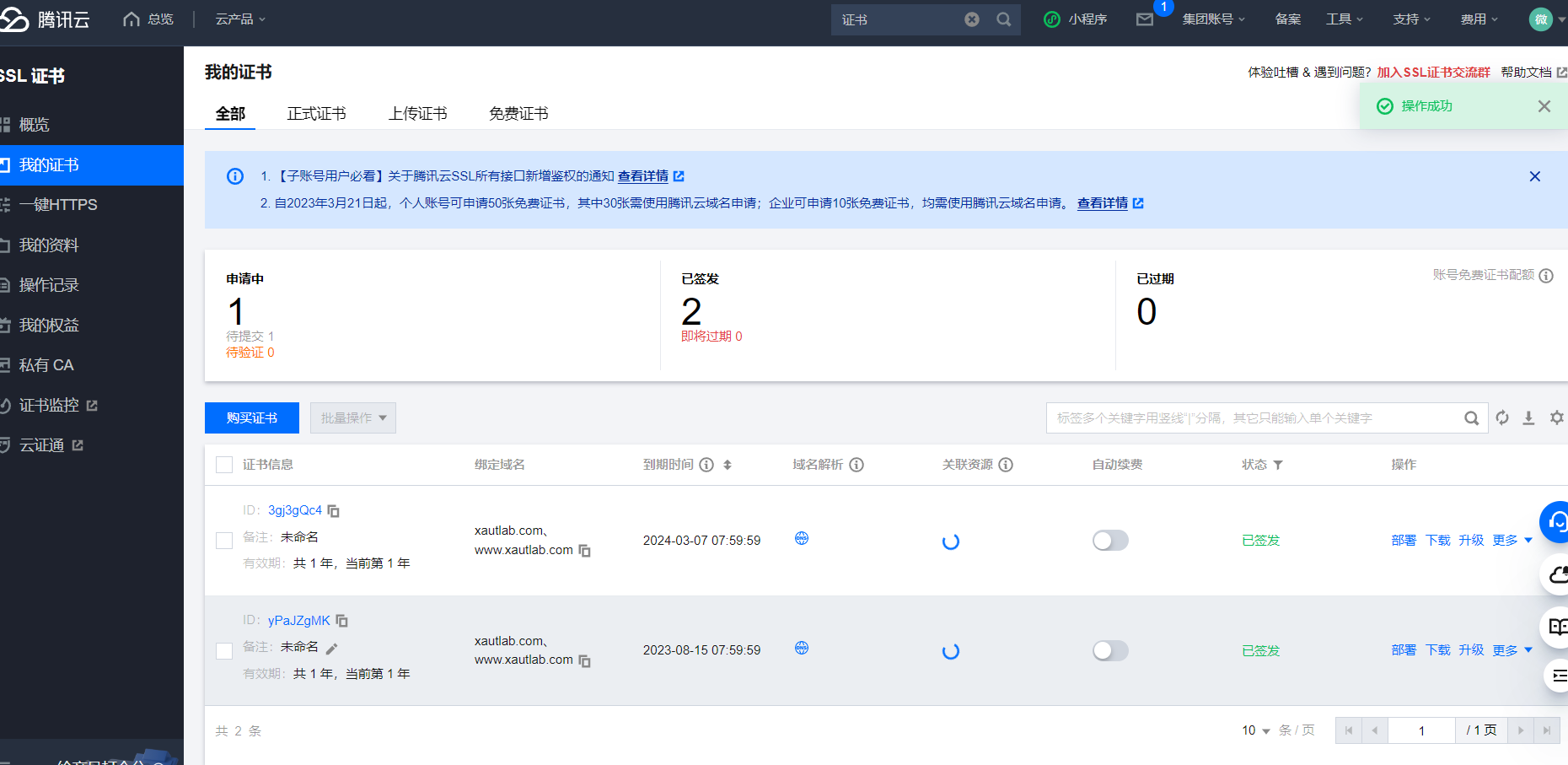Click 下载 for certificate 3gj3gQc4

[x=1438, y=541]
